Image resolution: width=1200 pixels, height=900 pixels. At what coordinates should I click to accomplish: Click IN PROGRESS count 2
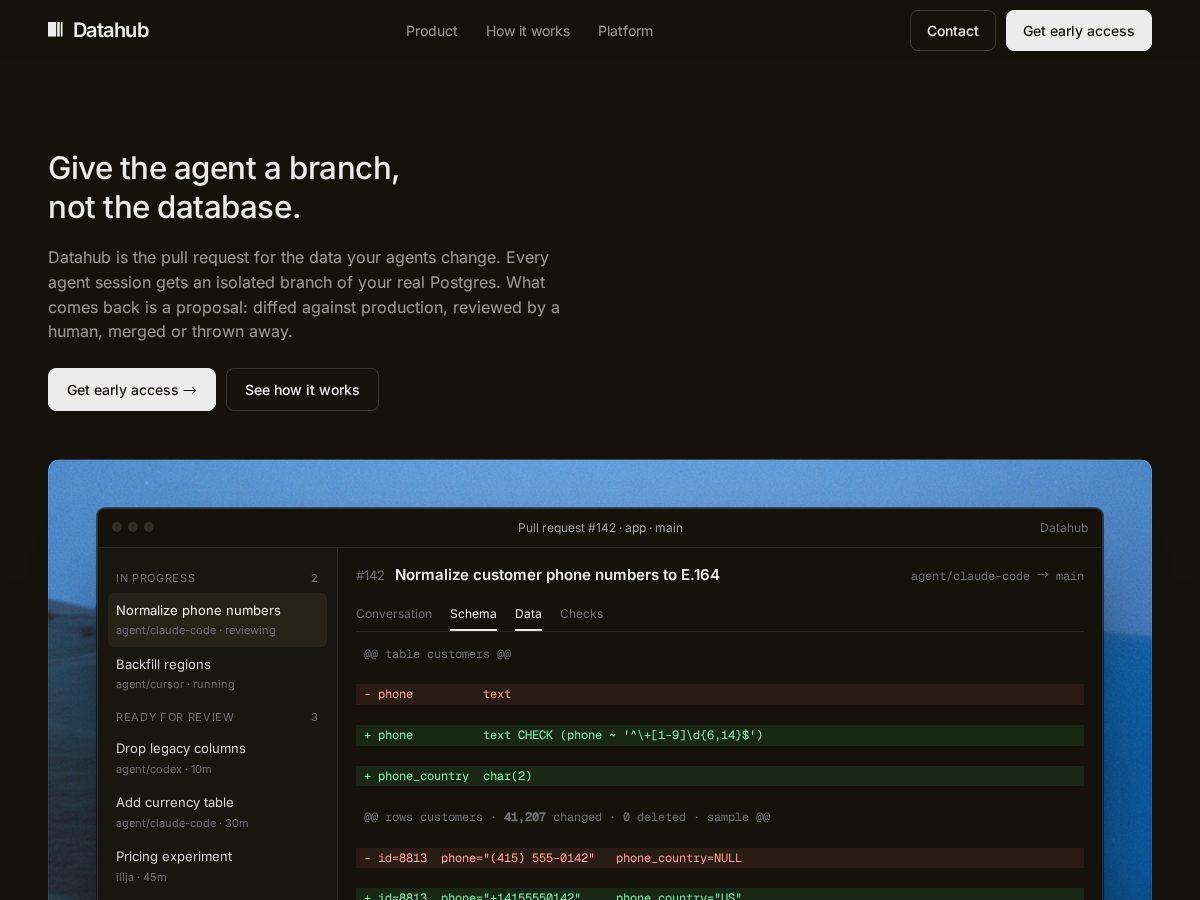click(x=314, y=578)
